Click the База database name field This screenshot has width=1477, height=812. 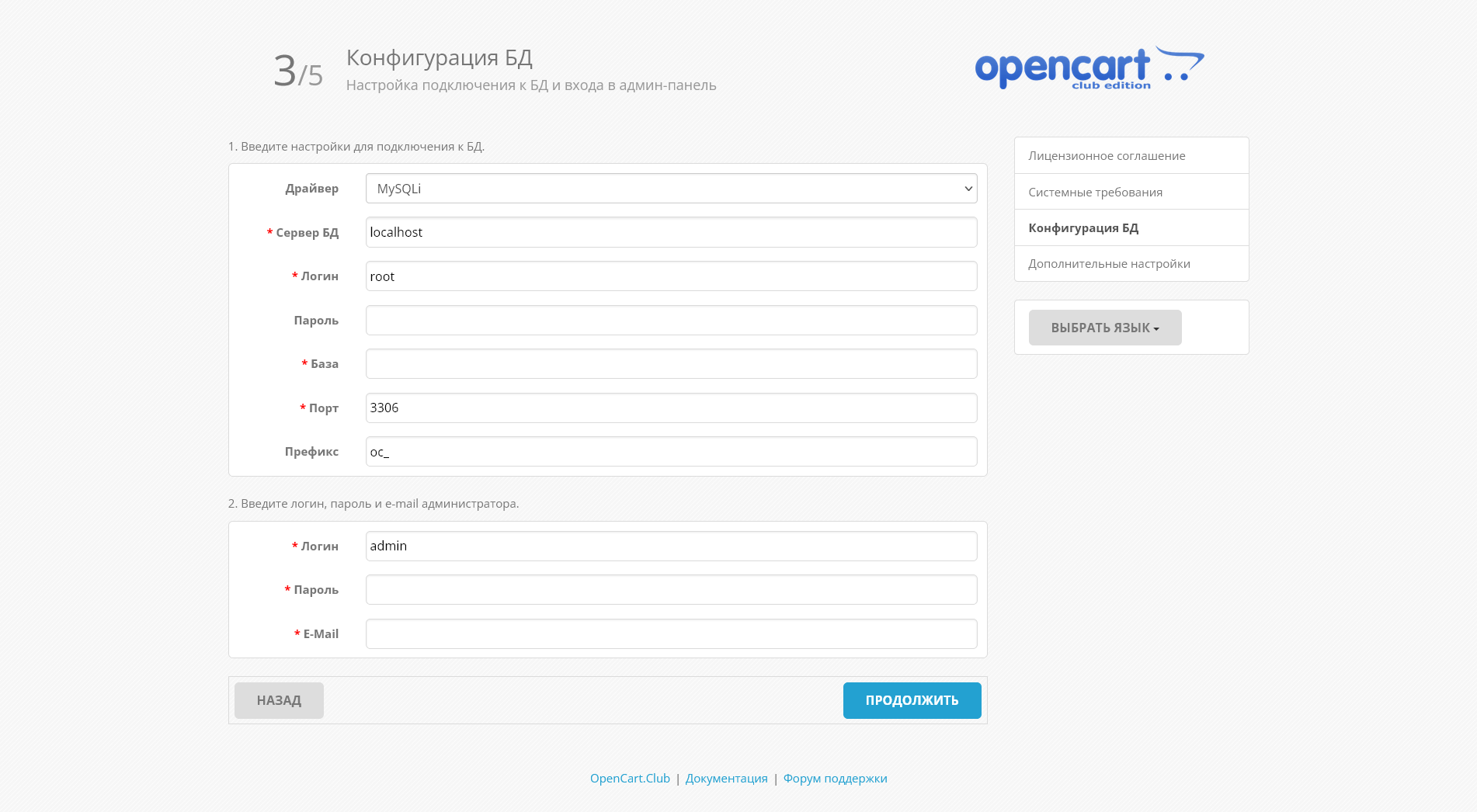pyautogui.click(x=671, y=363)
